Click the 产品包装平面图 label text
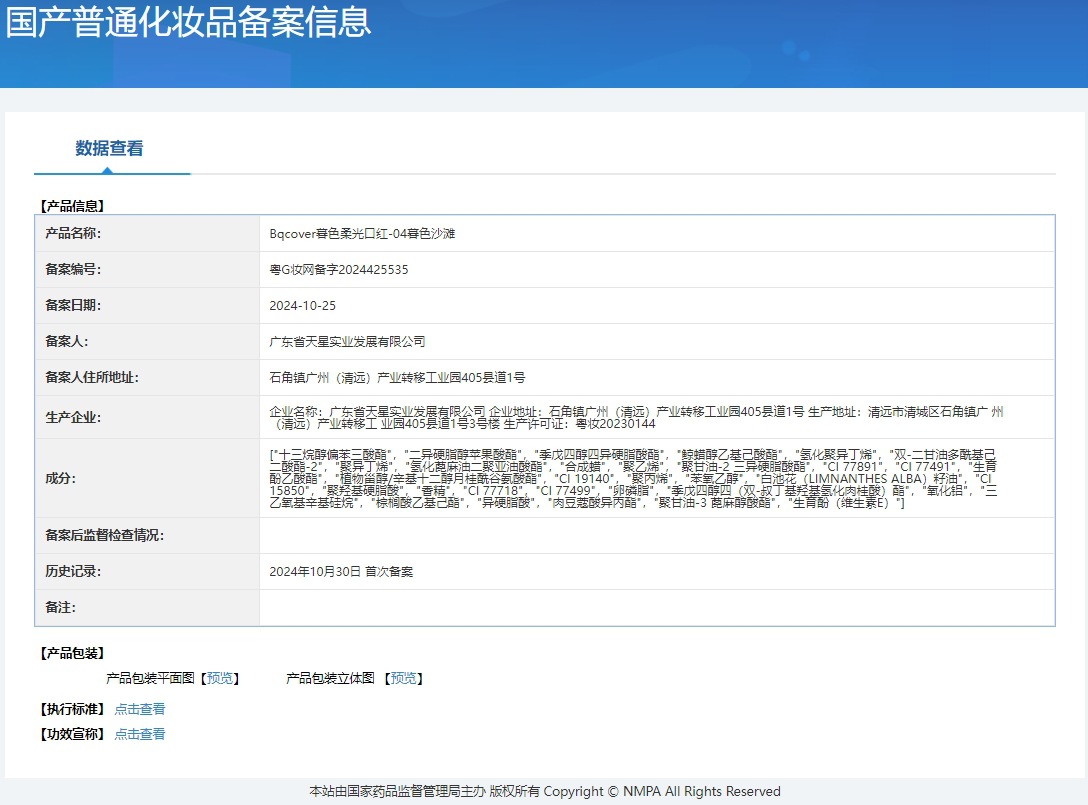Image resolution: width=1088 pixels, height=805 pixels. [x=150, y=678]
